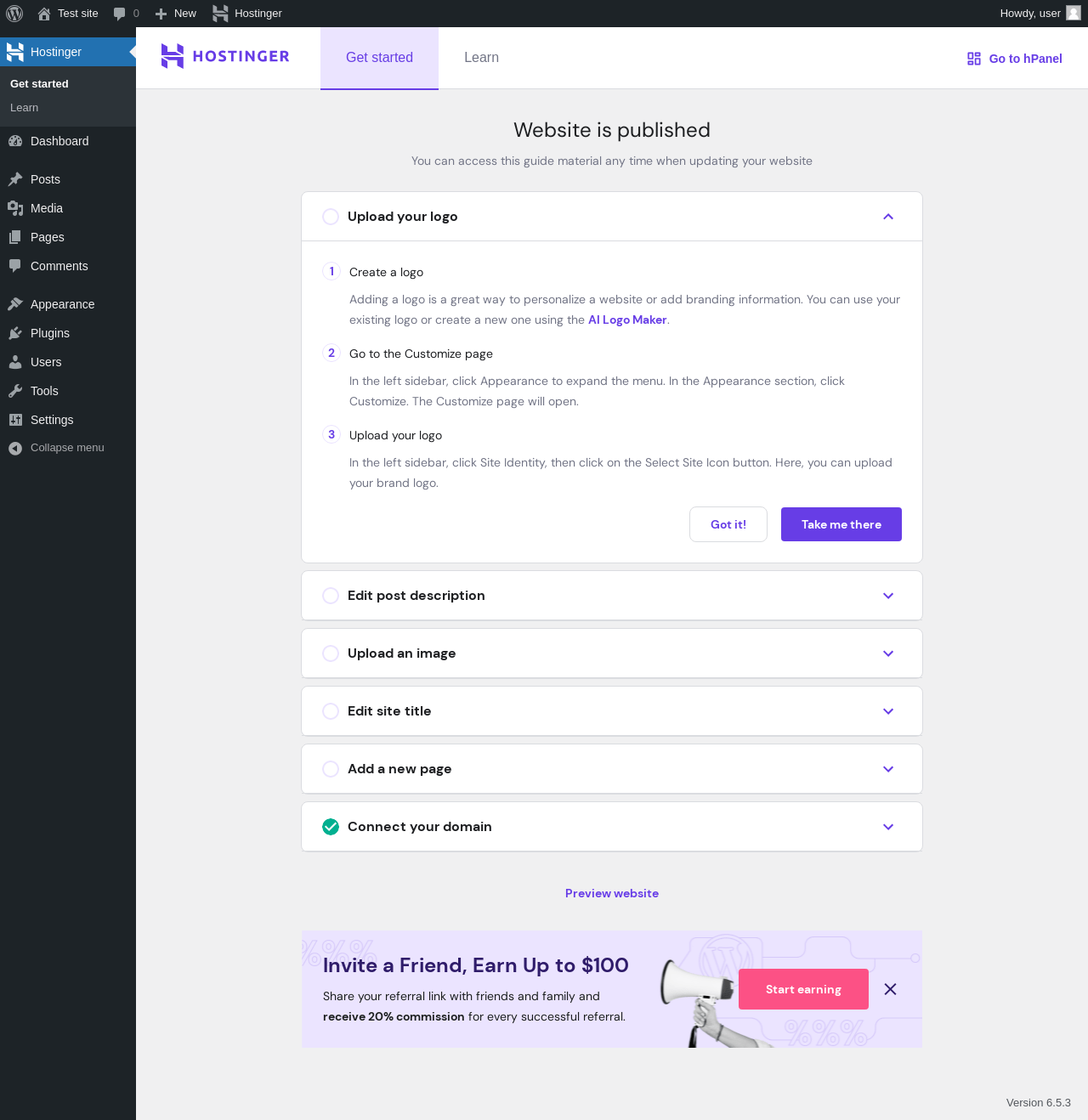
Task: Click the Hostinger logo in the page header
Action: [x=225, y=56]
